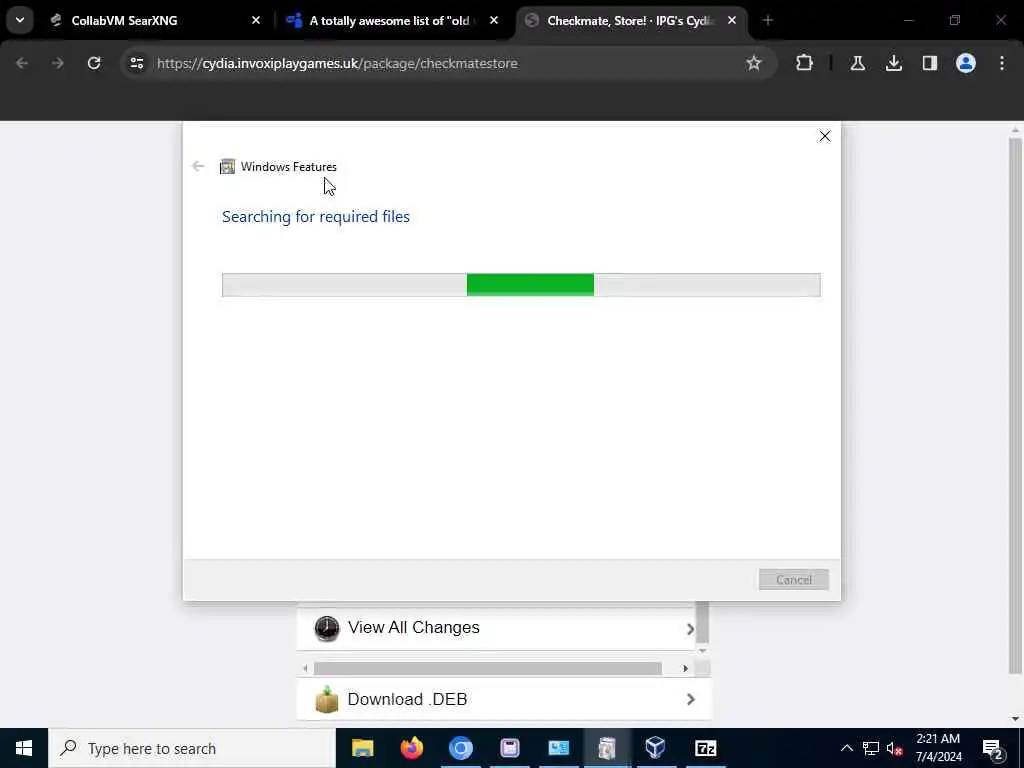Select the Checkmate, Store! tab
Viewport: 1024px width, 768px height.
coord(631,21)
